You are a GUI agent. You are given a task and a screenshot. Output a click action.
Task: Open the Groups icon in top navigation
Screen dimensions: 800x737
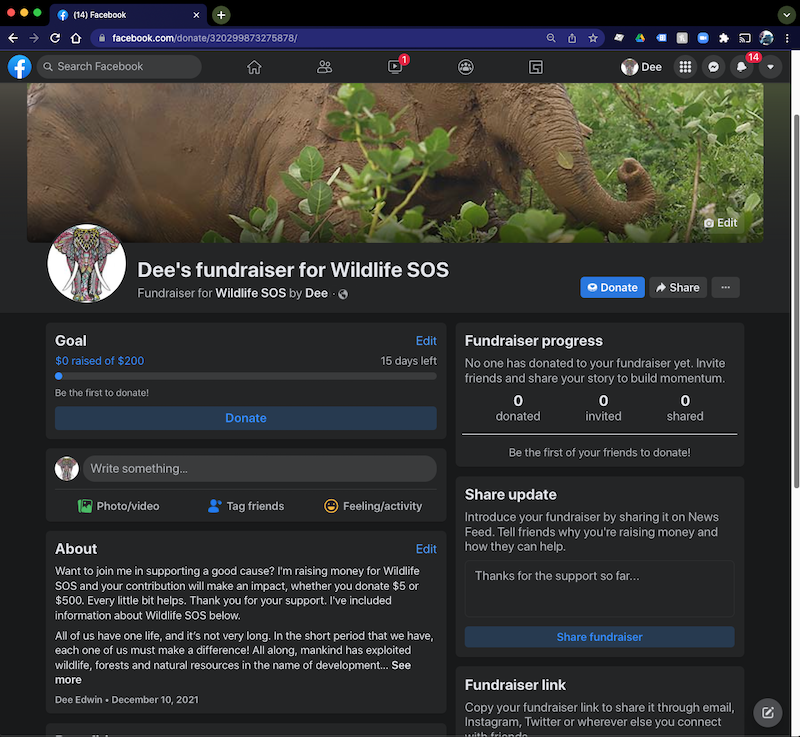click(466, 67)
